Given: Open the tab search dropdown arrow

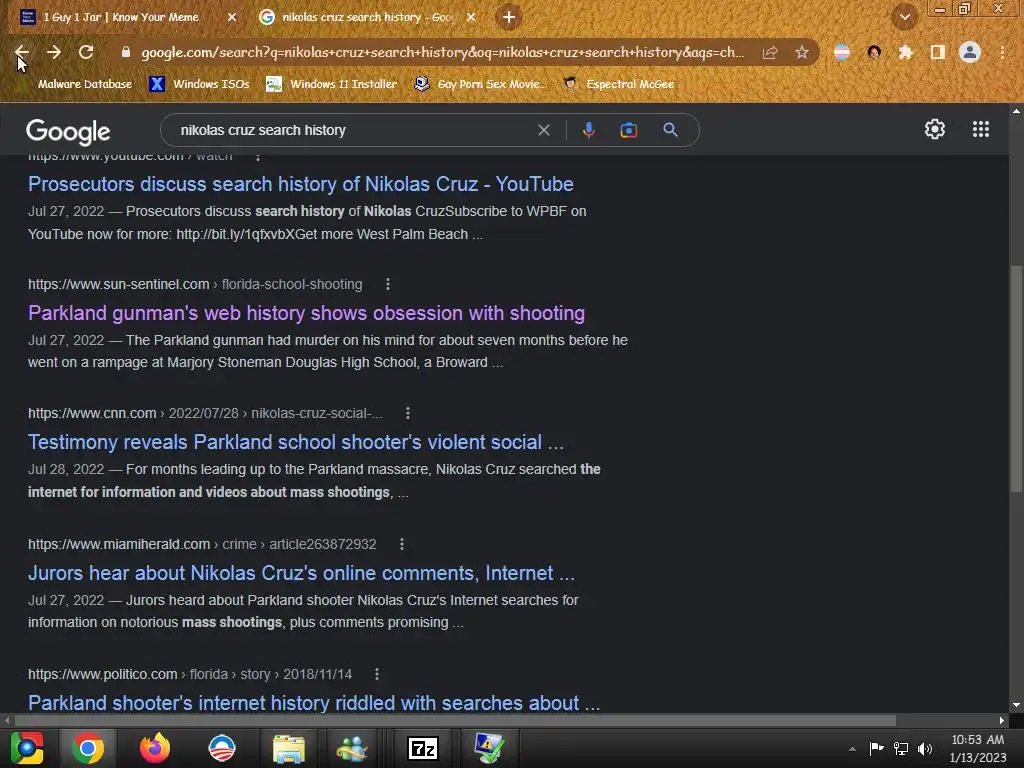Looking at the screenshot, I should [904, 18].
